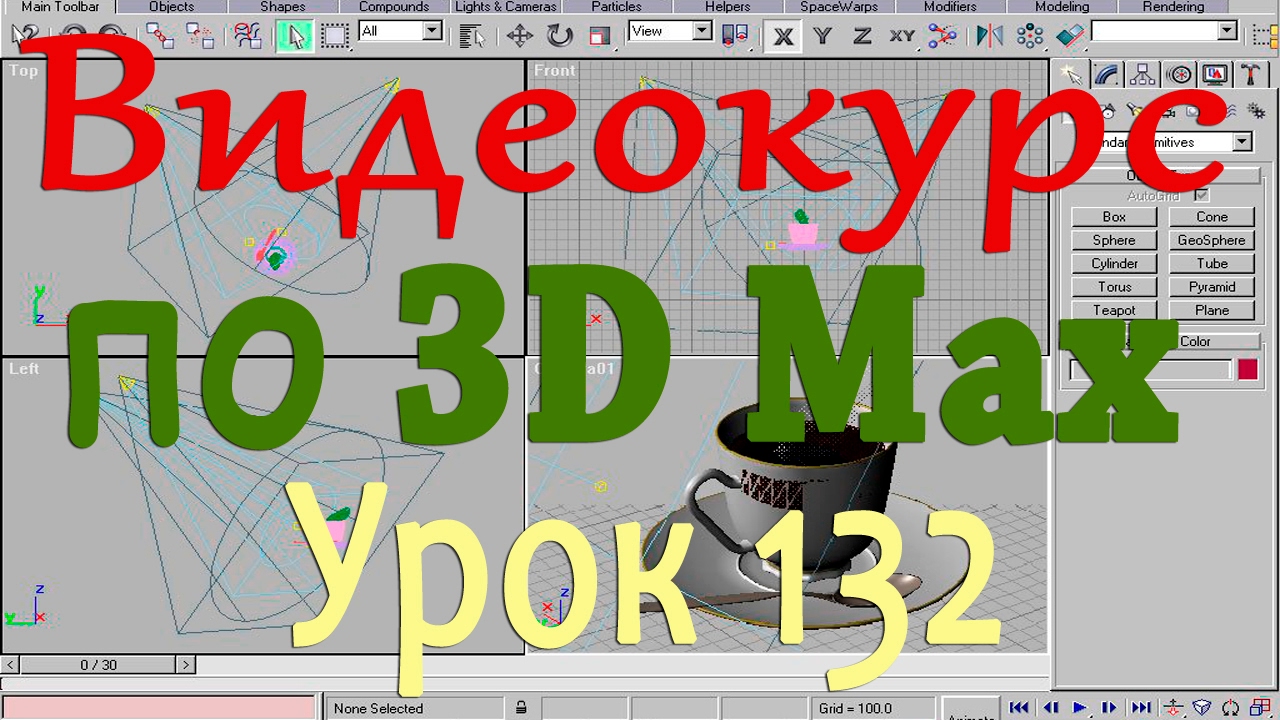Viewport: 1280px width, 720px height.
Task: Click the time slider right arrow
Action: click(185, 665)
